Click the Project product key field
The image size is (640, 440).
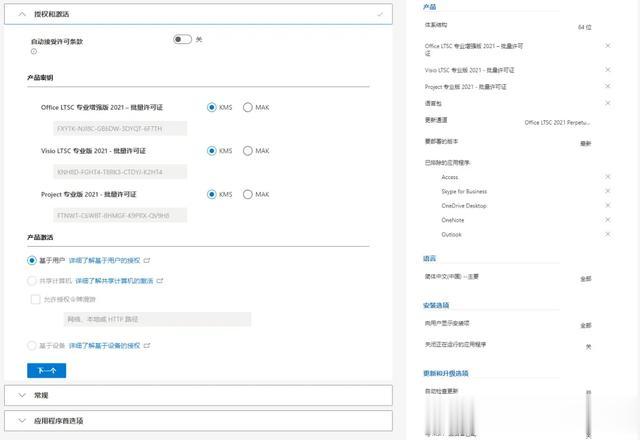tap(120, 215)
